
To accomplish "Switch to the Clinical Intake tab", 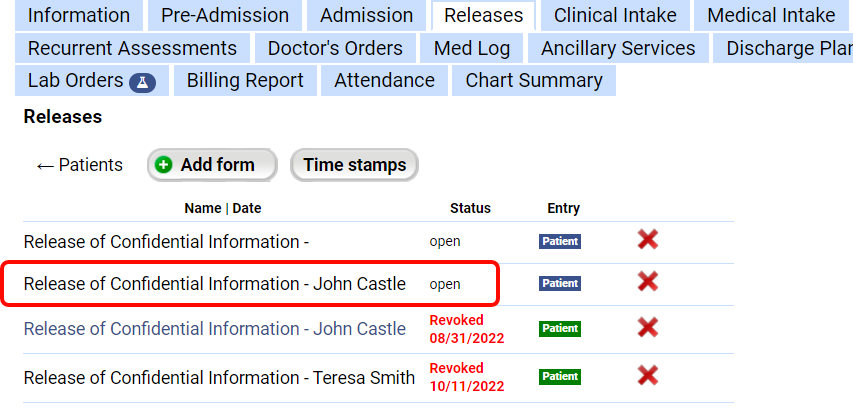I will point(615,15).
